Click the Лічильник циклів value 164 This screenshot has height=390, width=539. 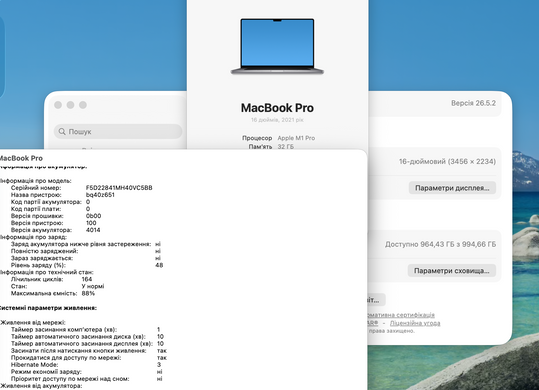87,279
